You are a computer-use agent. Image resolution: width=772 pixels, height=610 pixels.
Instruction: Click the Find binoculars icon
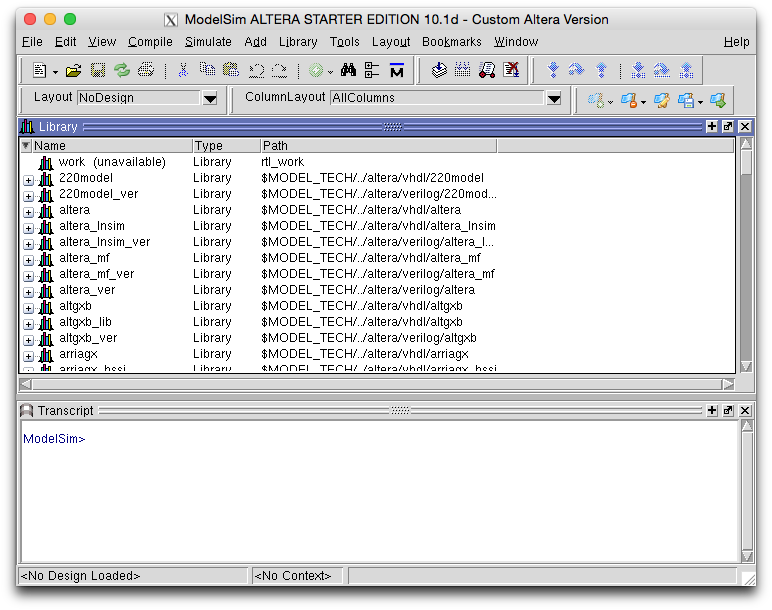(x=348, y=70)
